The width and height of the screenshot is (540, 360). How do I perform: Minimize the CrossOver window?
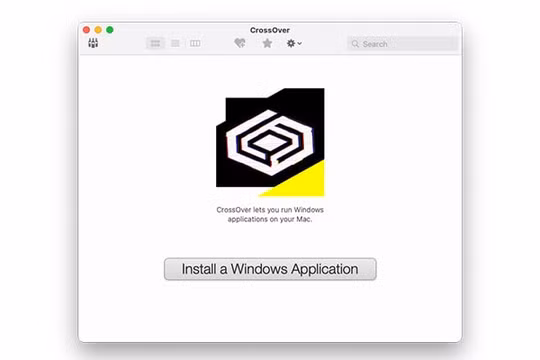pyautogui.click(x=98, y=30)
